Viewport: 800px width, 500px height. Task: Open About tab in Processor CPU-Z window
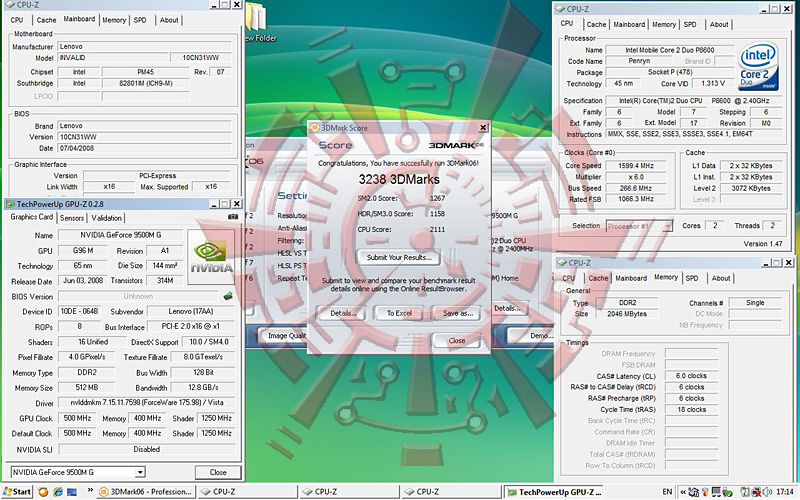coord(719,24)
